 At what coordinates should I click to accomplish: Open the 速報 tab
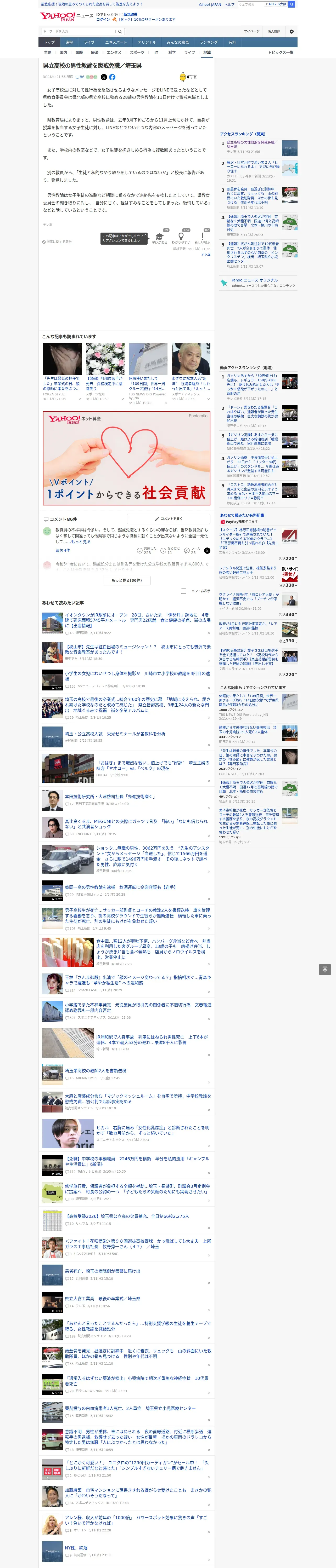pyautogui.click(x=69, y=43)
